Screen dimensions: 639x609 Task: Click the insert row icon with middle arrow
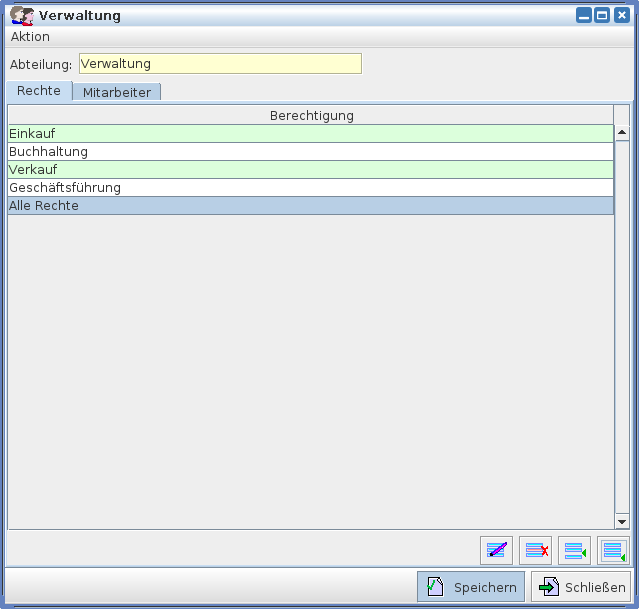click(575, 550)
